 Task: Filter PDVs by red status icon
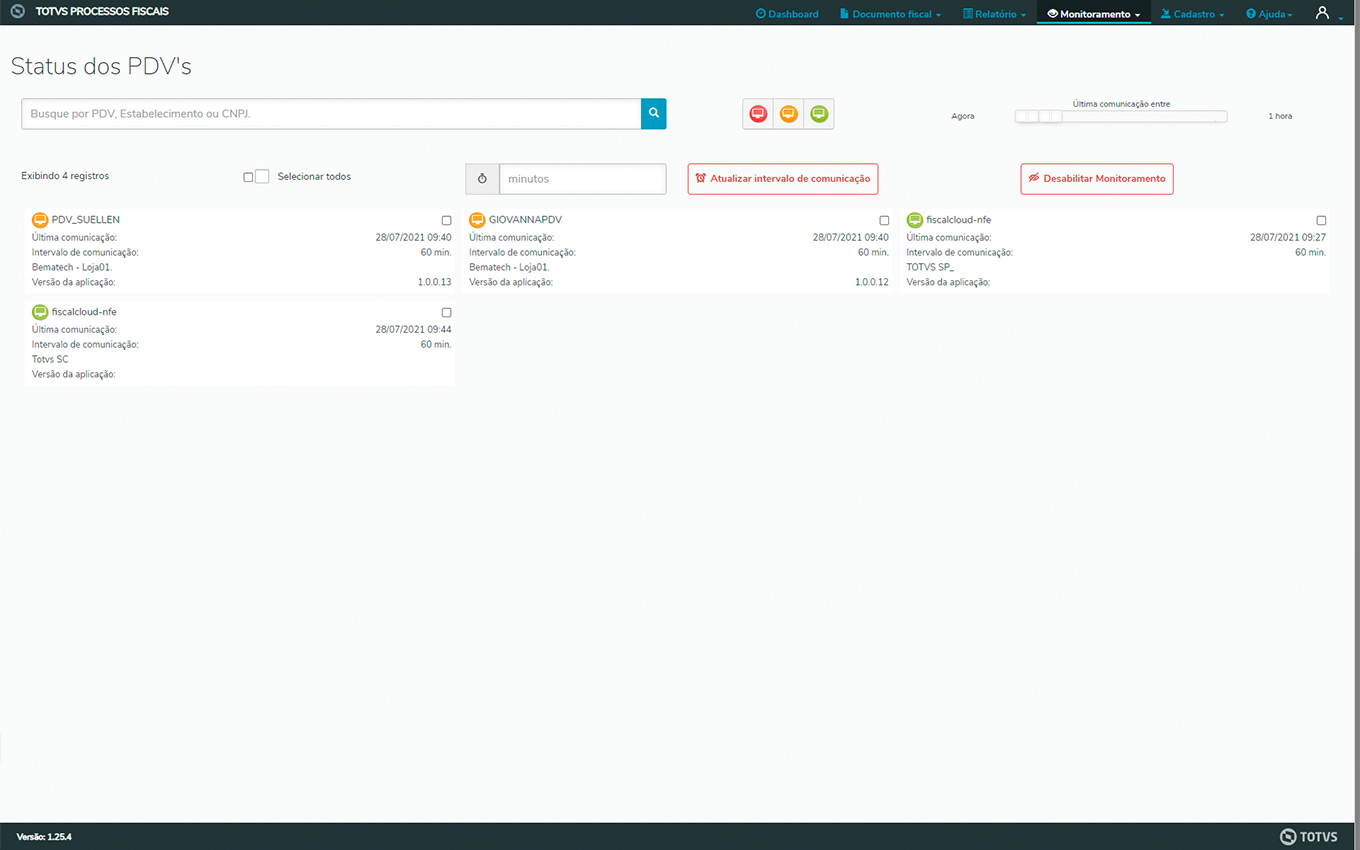click(758, 114)
